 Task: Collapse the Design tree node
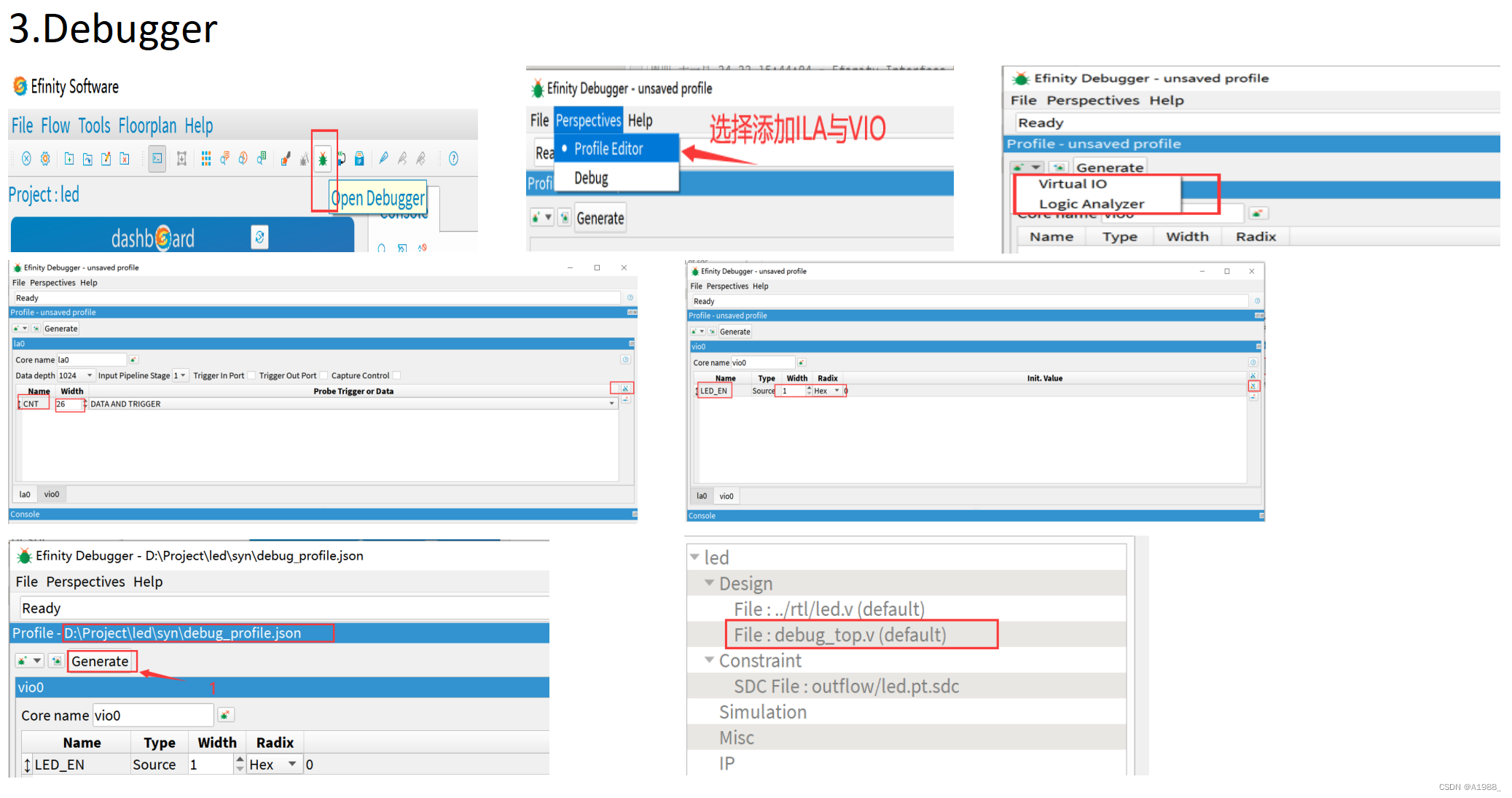click(709, 583)
